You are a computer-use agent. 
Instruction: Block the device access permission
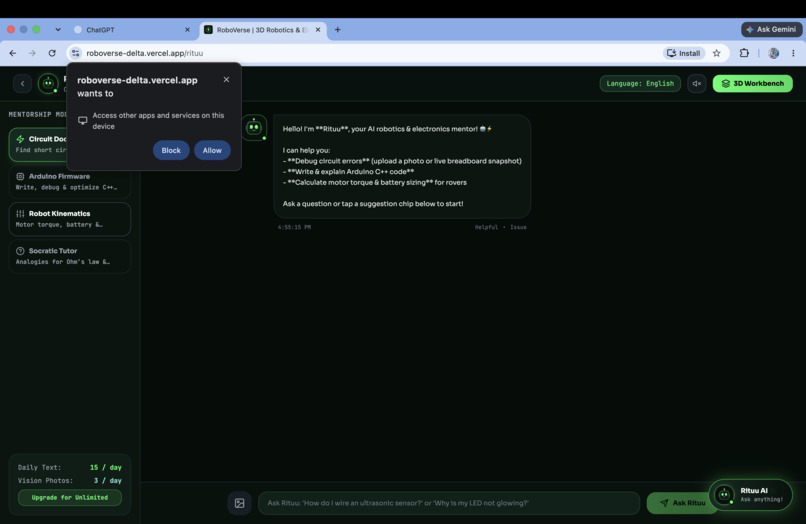click(x=171, y=150)
